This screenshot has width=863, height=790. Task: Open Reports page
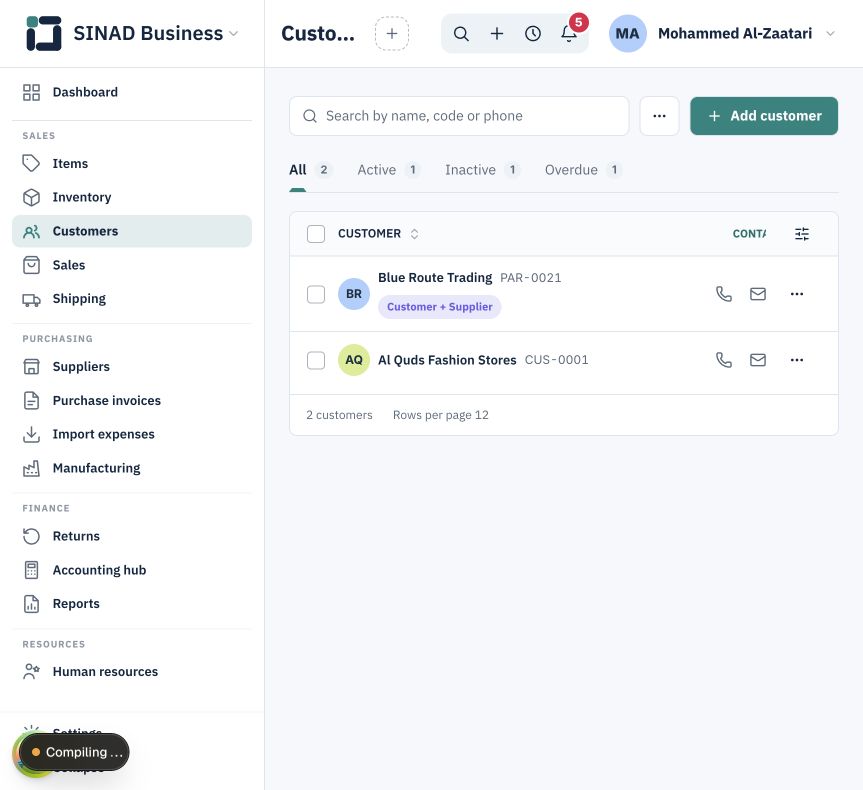[132, 604]
